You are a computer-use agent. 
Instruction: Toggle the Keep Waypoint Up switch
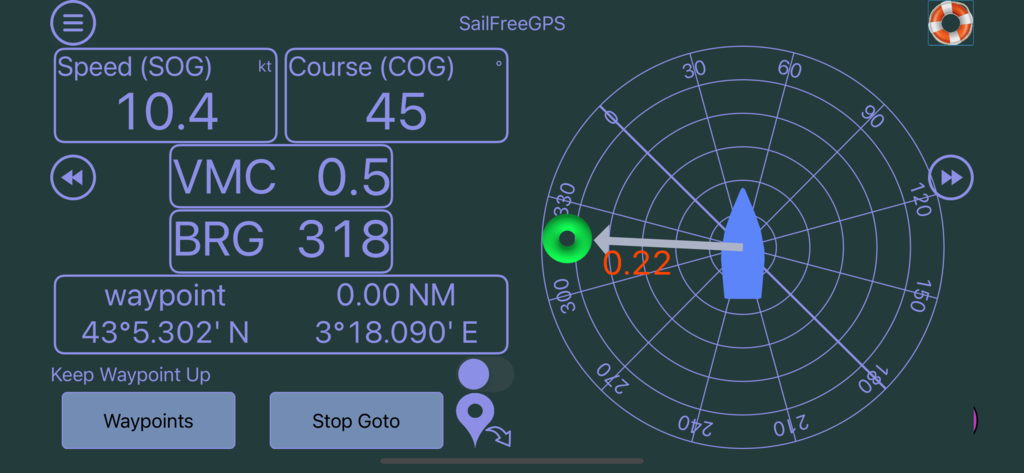[x=485, y=374]
